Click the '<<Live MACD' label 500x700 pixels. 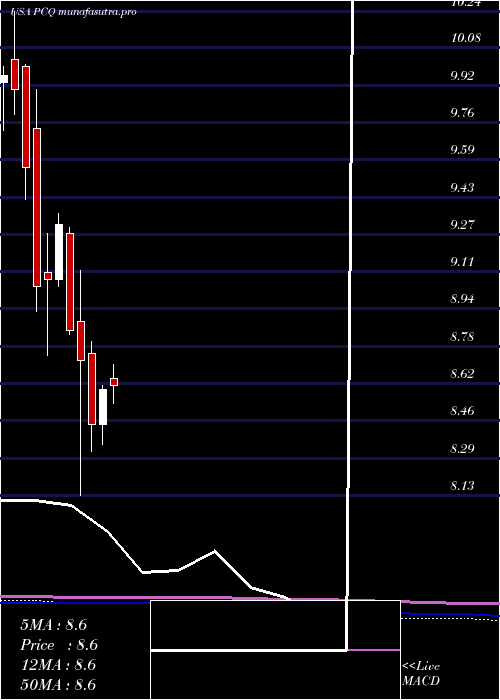[x=421, y=673]
